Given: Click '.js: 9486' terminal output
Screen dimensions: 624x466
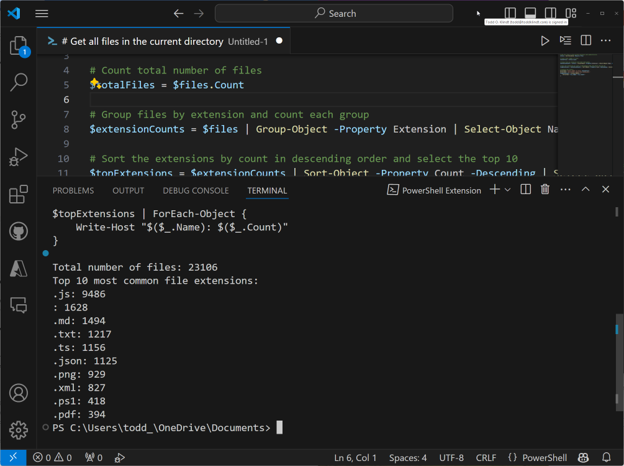Looking at the screenshot, I should 79,294.
